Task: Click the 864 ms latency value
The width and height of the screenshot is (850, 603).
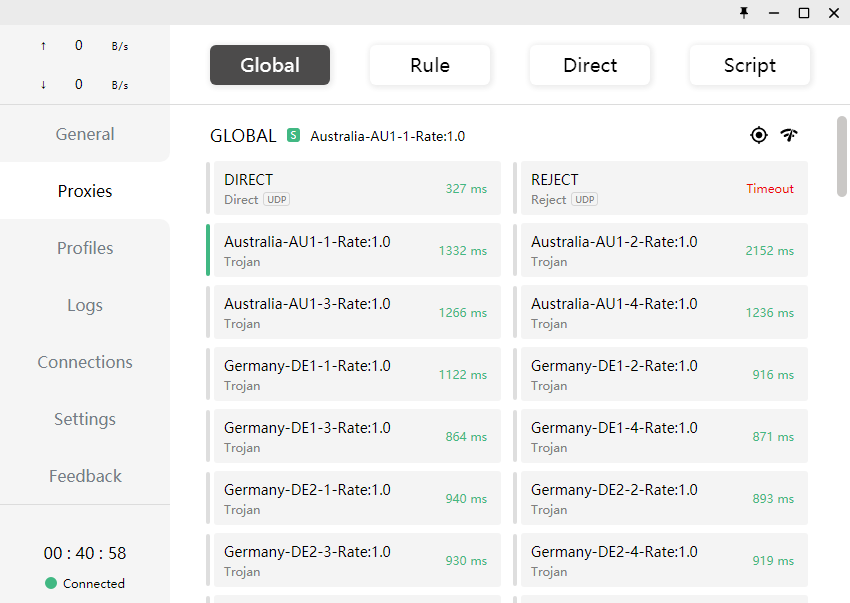Action: pyautogui.click(x=466, y=437)
